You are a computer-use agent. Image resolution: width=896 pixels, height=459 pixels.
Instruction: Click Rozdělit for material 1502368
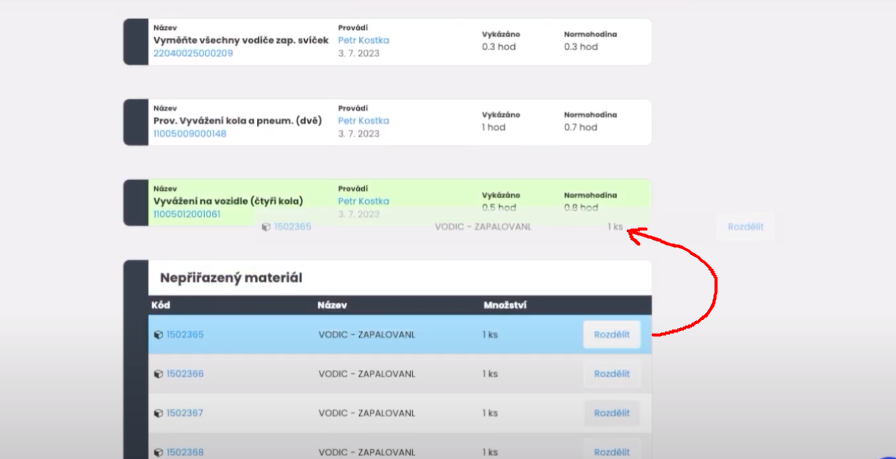click(x=612, y=449)
